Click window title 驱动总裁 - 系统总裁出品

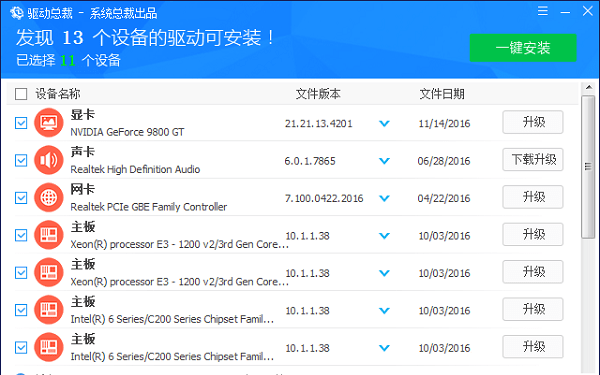92,13
